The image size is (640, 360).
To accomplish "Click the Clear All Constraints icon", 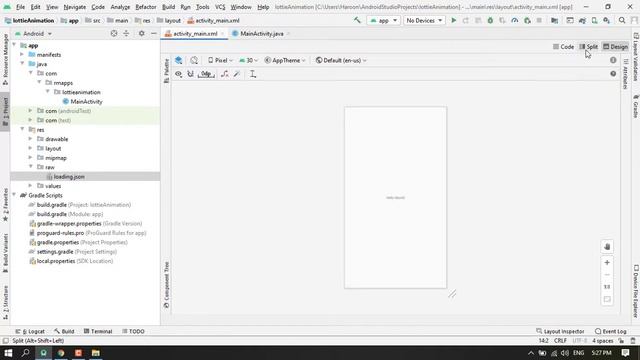I will (224, 74).
